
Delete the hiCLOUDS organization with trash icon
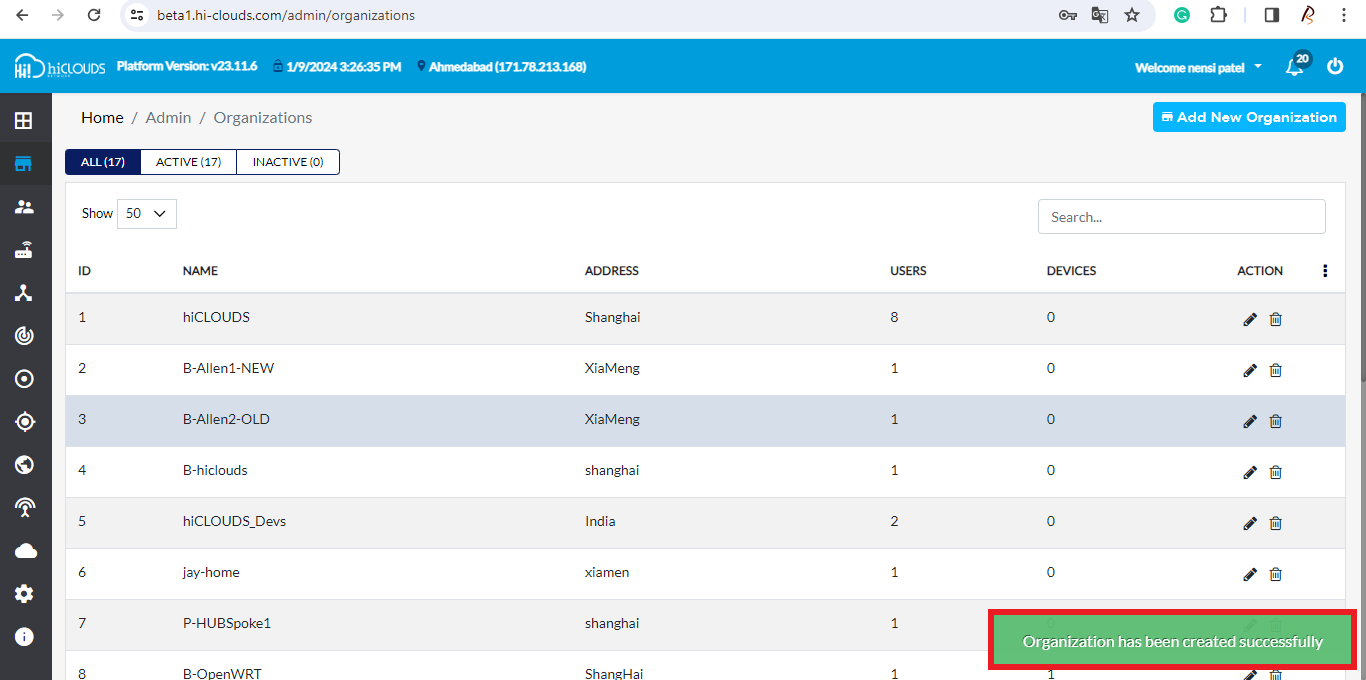pos(1275,319)
